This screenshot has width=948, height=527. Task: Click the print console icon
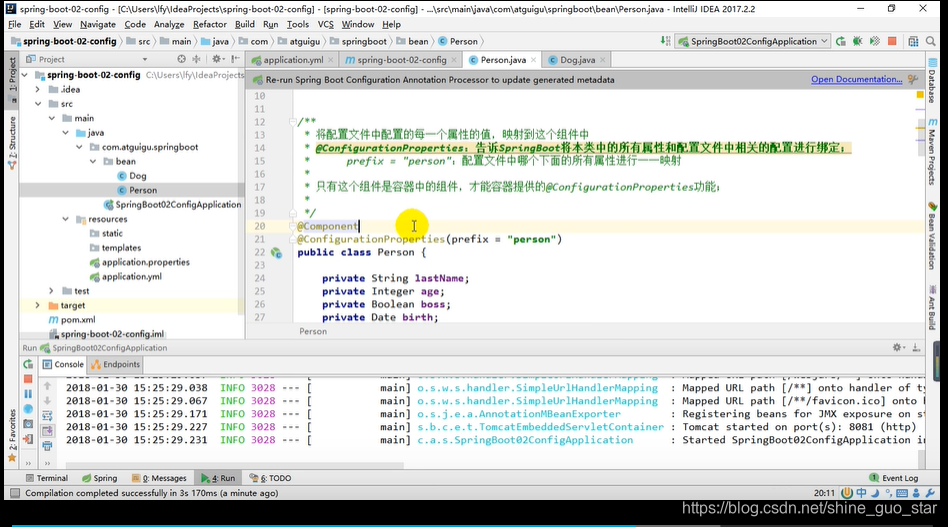point(47,446)
